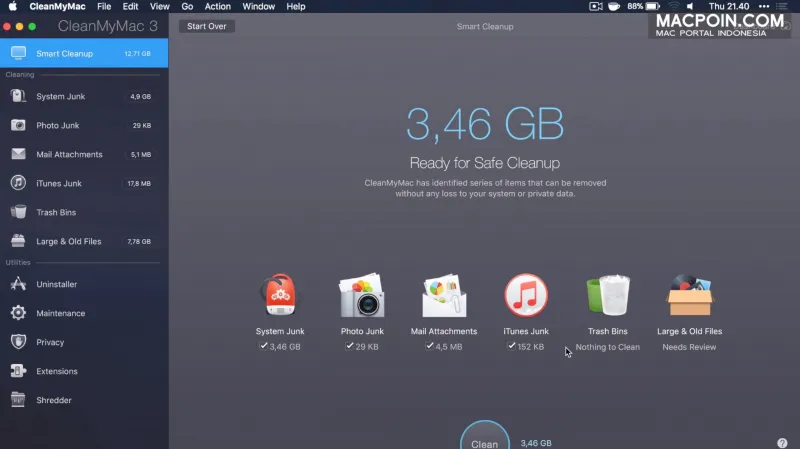Click the large Trash Bins icon

point(608,295)
